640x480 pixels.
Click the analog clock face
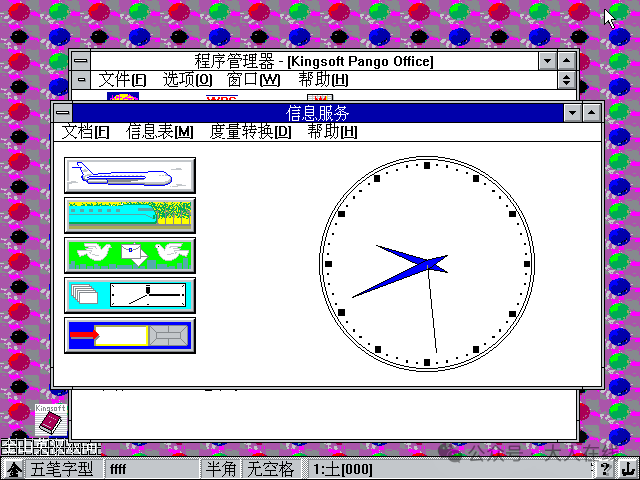pyautogui.click(x=427, y=264)
